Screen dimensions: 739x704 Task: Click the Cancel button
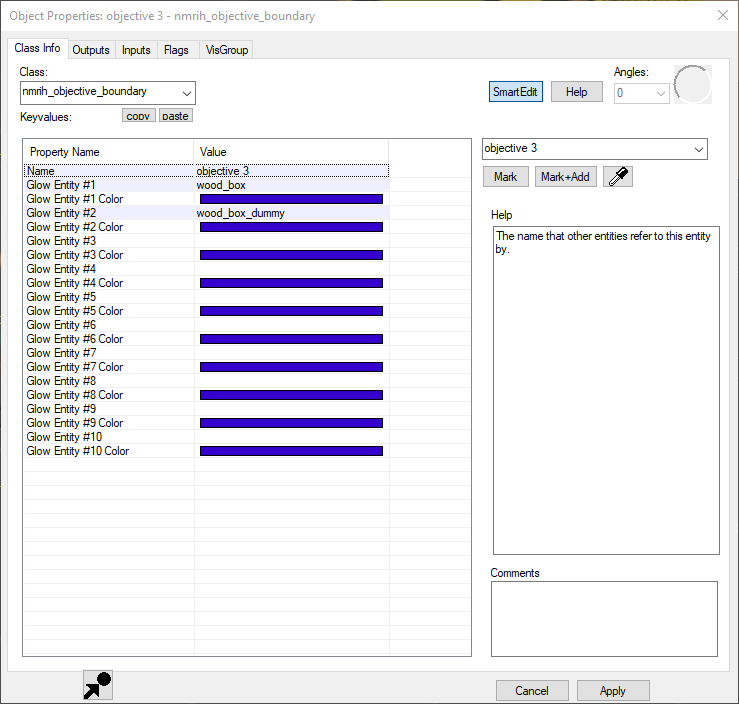pos(532,691)
